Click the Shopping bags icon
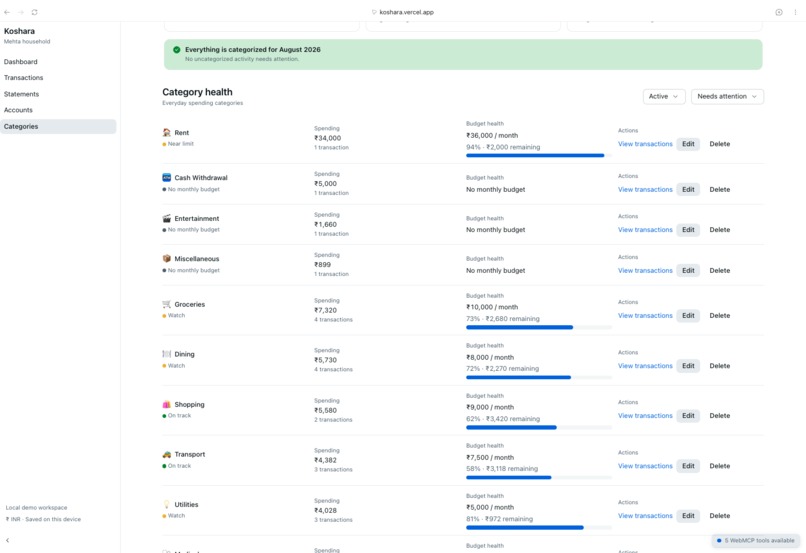This screenshot has height=553, width=806. 167,404
